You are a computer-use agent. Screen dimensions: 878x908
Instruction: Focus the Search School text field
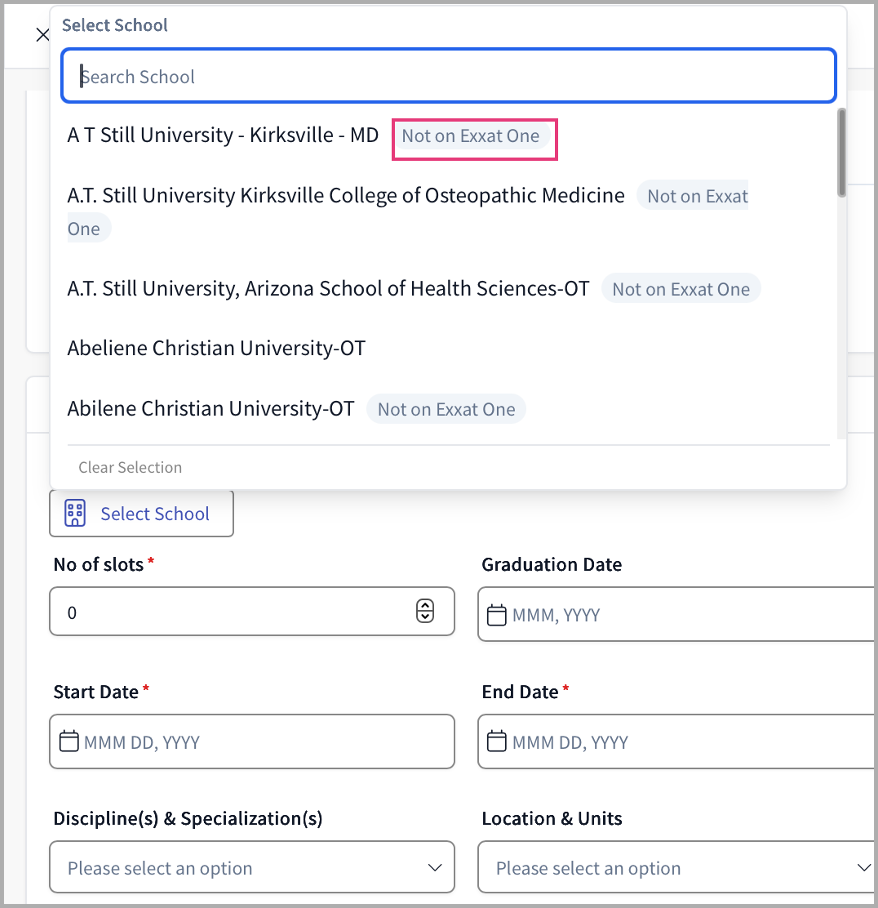pos(448,77)
